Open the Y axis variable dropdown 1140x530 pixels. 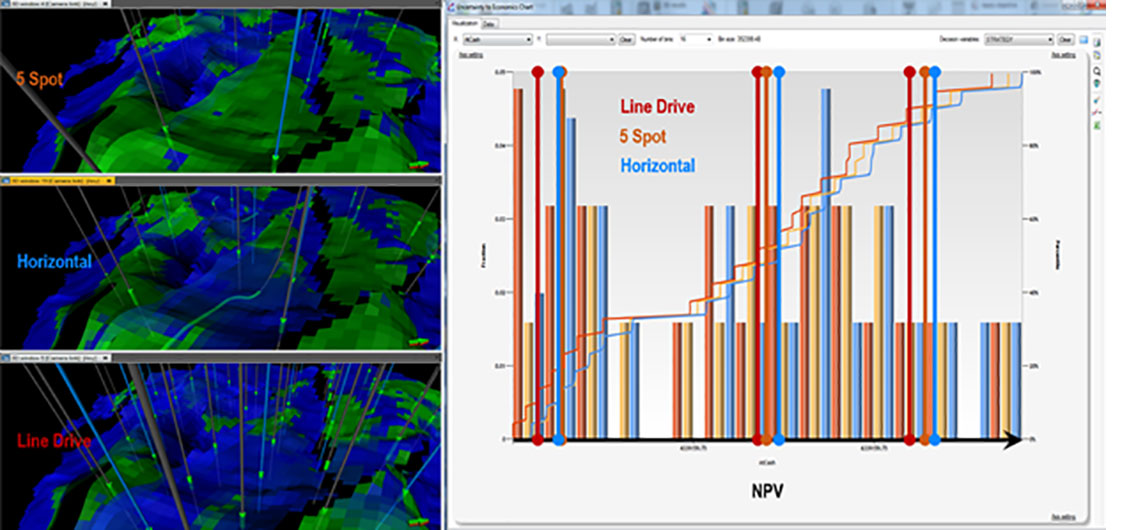pos(581,40)
